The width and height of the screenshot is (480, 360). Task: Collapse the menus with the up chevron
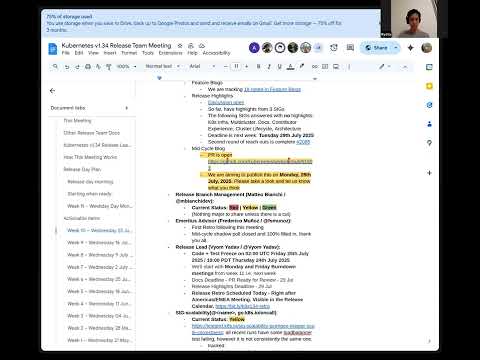click(405, 67)
